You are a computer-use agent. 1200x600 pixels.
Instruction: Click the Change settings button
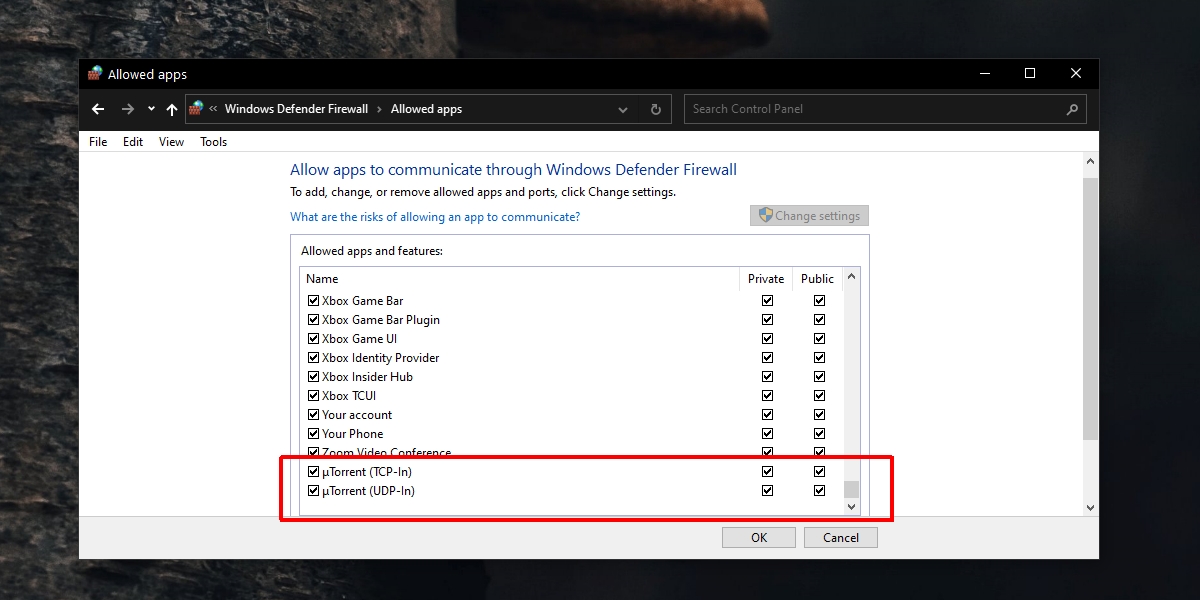tap(810, 216)
